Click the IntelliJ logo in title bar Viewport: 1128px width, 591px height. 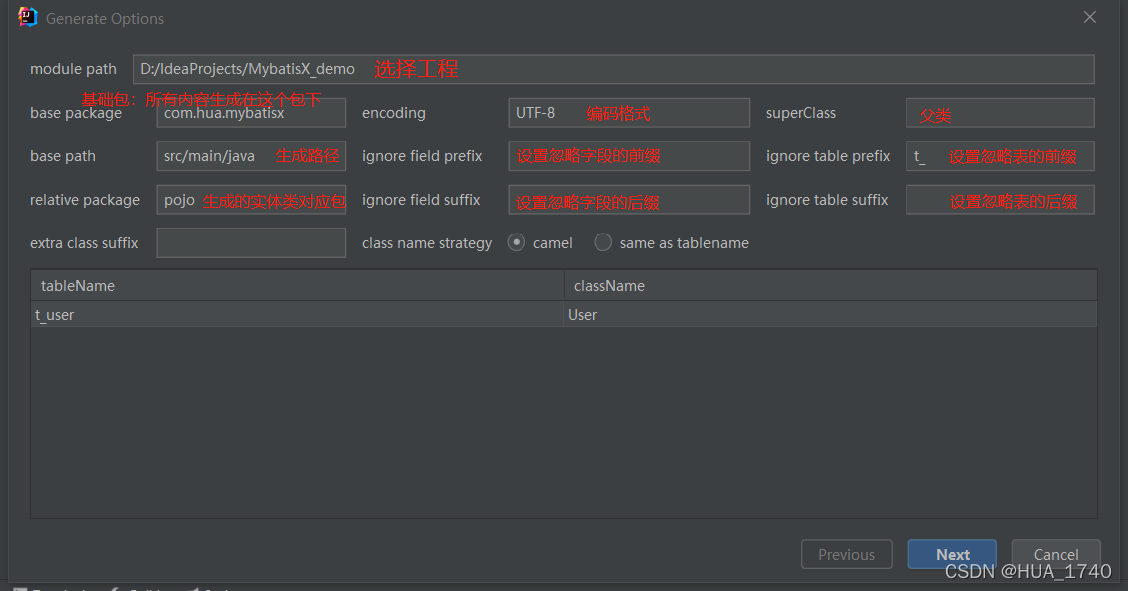[27, 17]
